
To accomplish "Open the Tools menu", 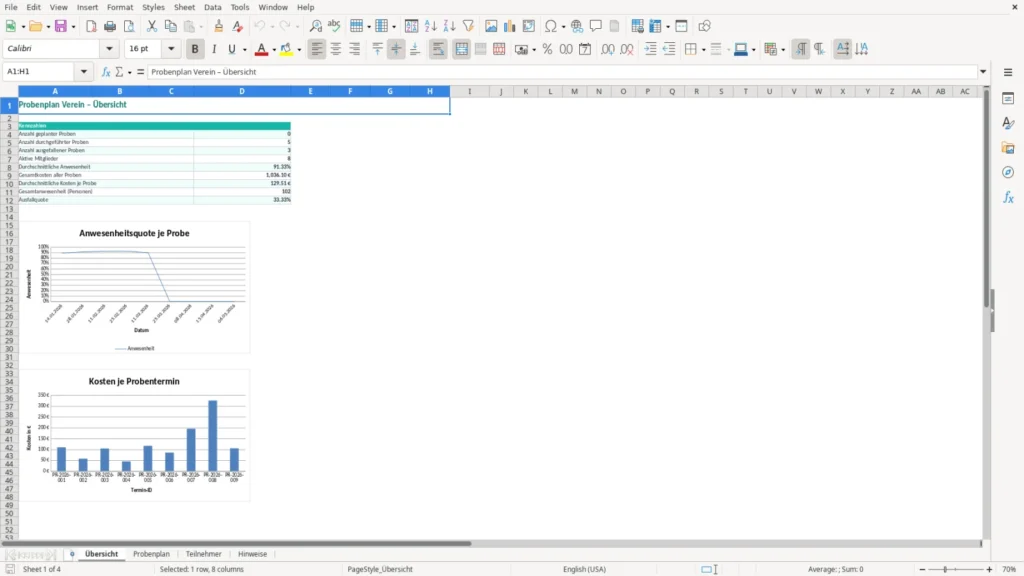I will click(240, 7).
